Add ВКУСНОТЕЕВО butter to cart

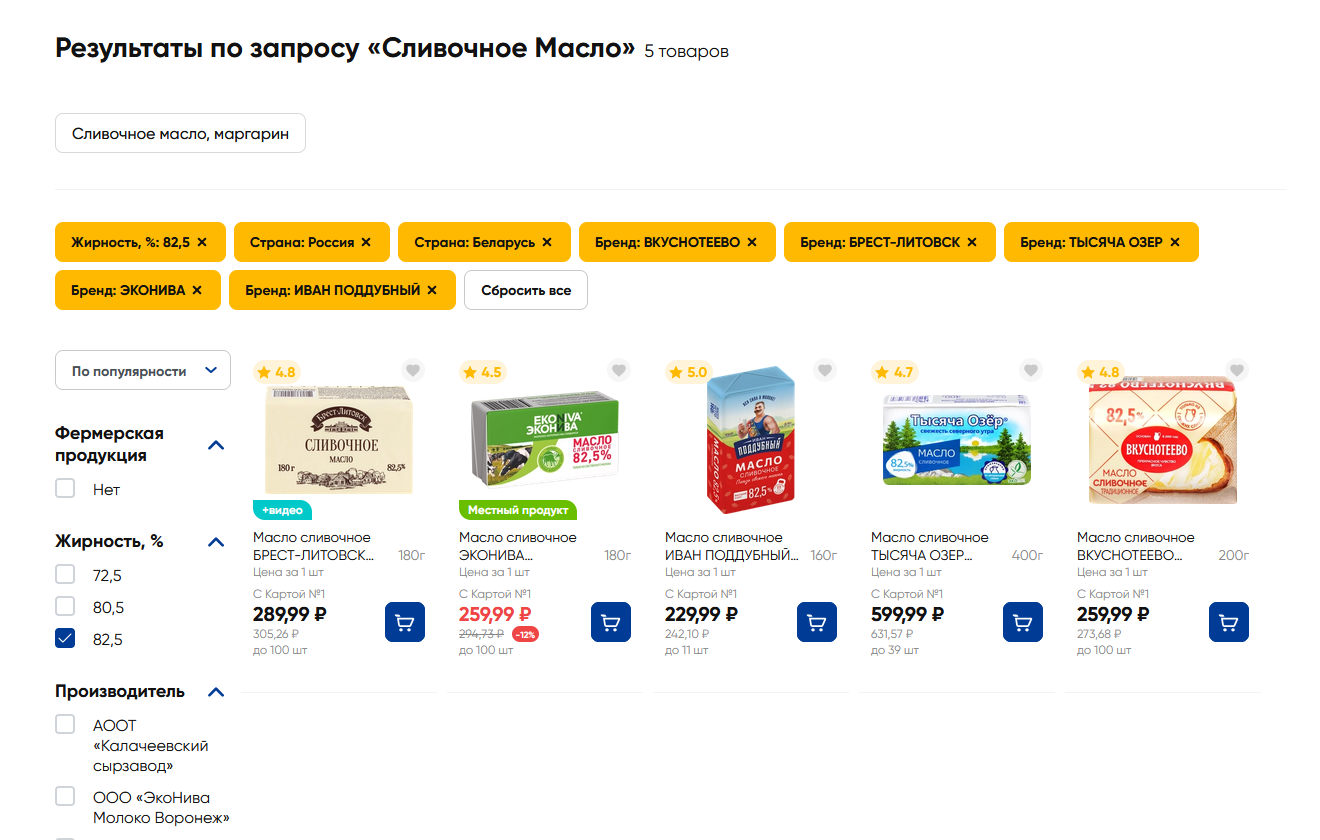(1229, 622)
